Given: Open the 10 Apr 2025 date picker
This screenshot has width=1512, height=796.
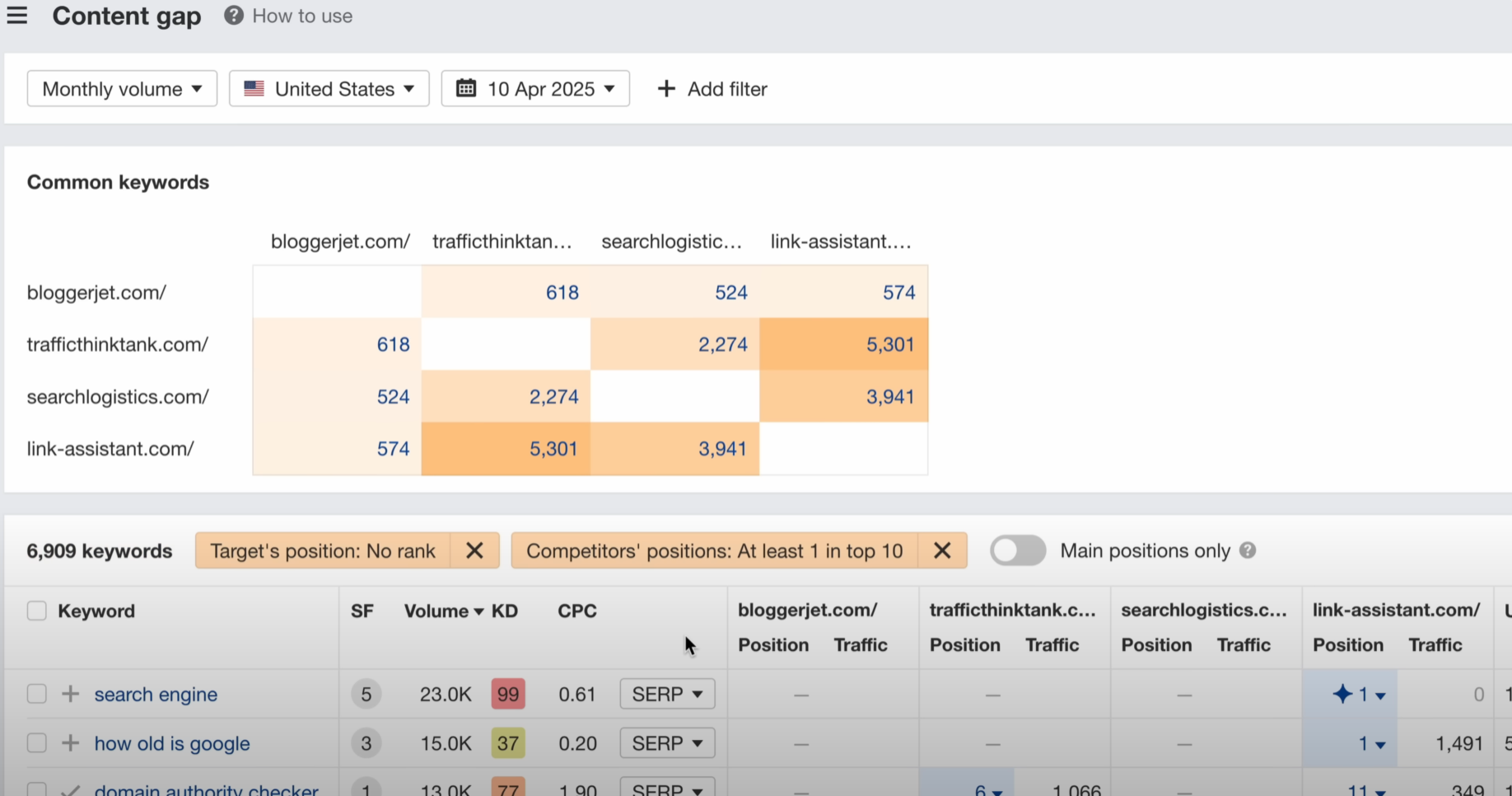Looking at the screenshot, I should 535,89.
